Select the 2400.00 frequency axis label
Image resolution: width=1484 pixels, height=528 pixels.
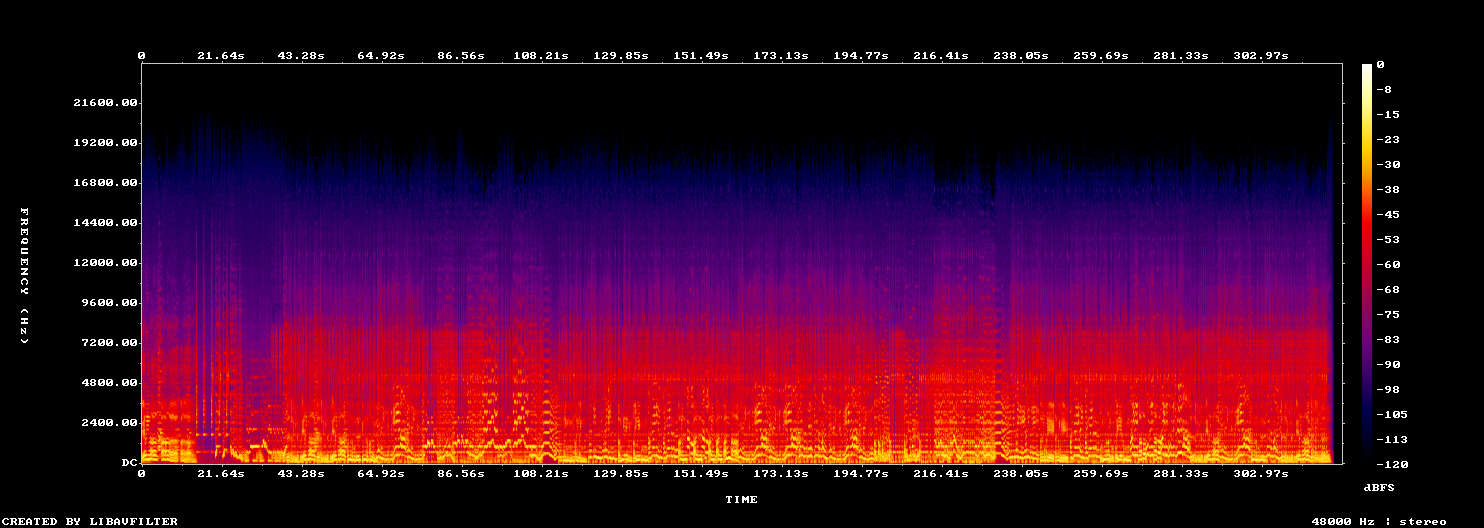pos(110,423)
